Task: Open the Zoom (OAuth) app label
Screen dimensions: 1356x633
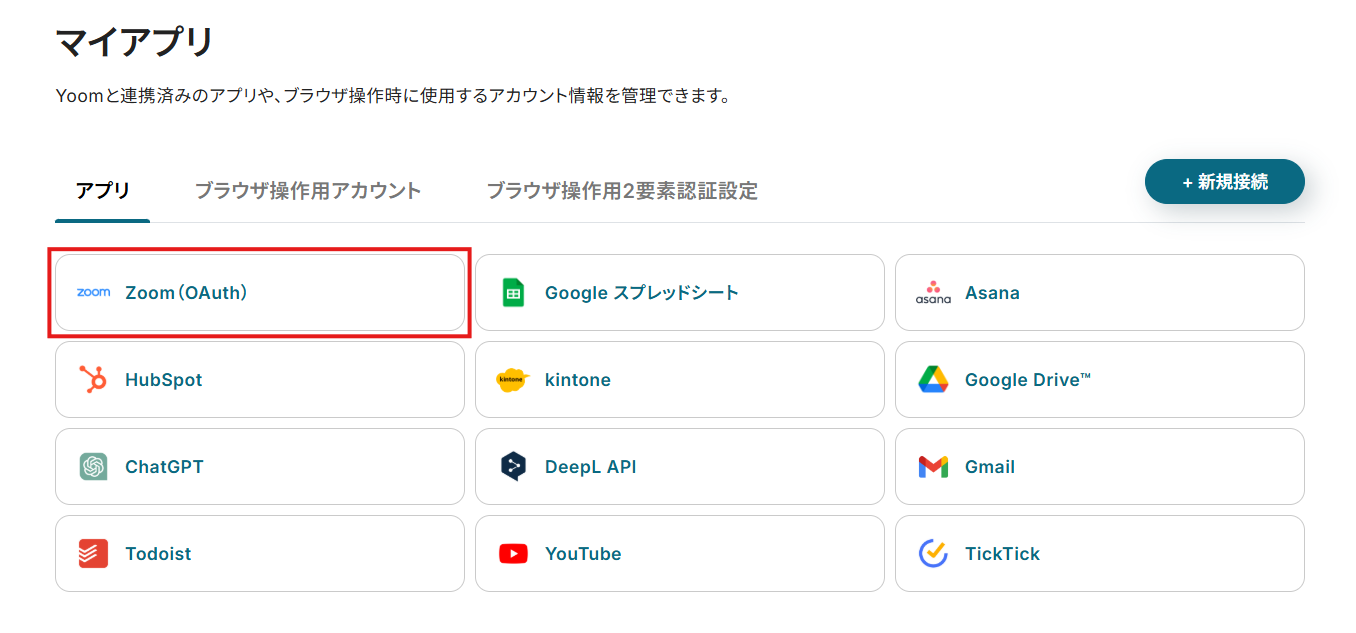Action: 186,293
